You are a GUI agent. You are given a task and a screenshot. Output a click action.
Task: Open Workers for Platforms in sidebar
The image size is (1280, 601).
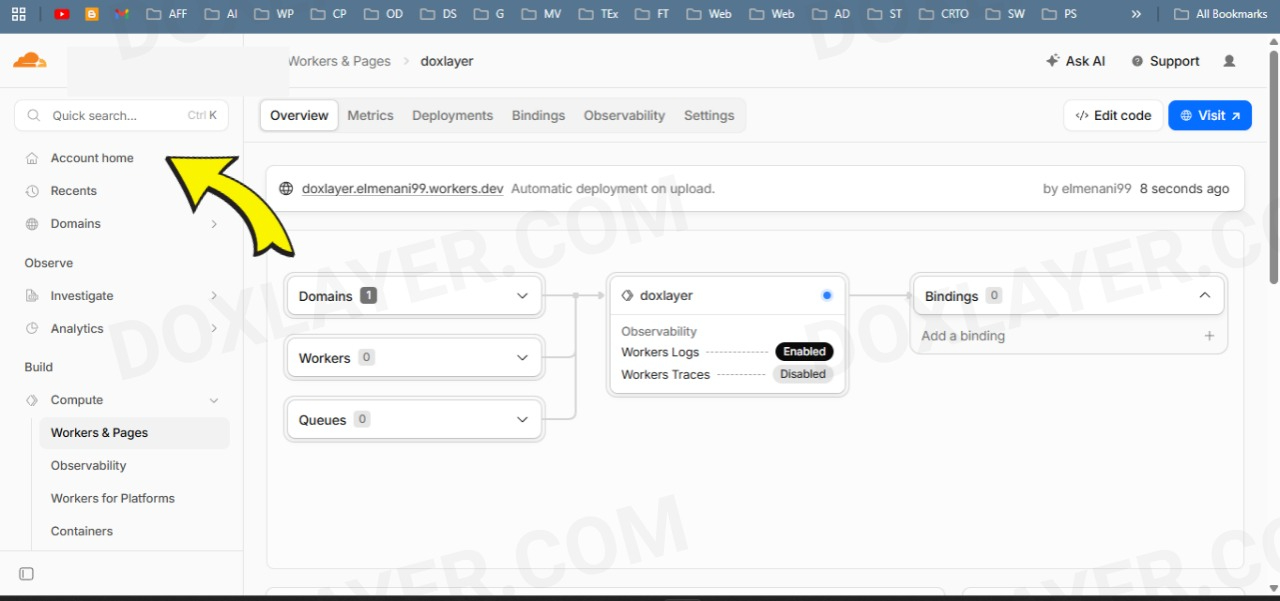113,499
